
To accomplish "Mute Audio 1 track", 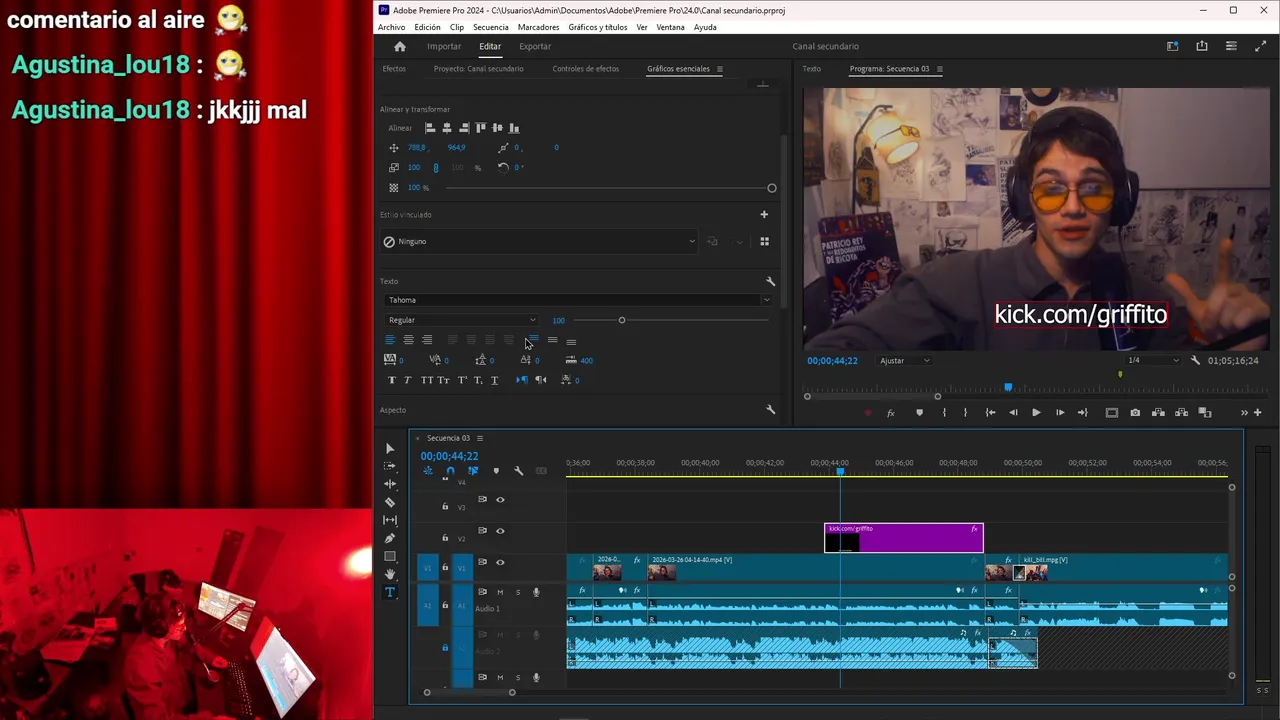I will (500, 592).
